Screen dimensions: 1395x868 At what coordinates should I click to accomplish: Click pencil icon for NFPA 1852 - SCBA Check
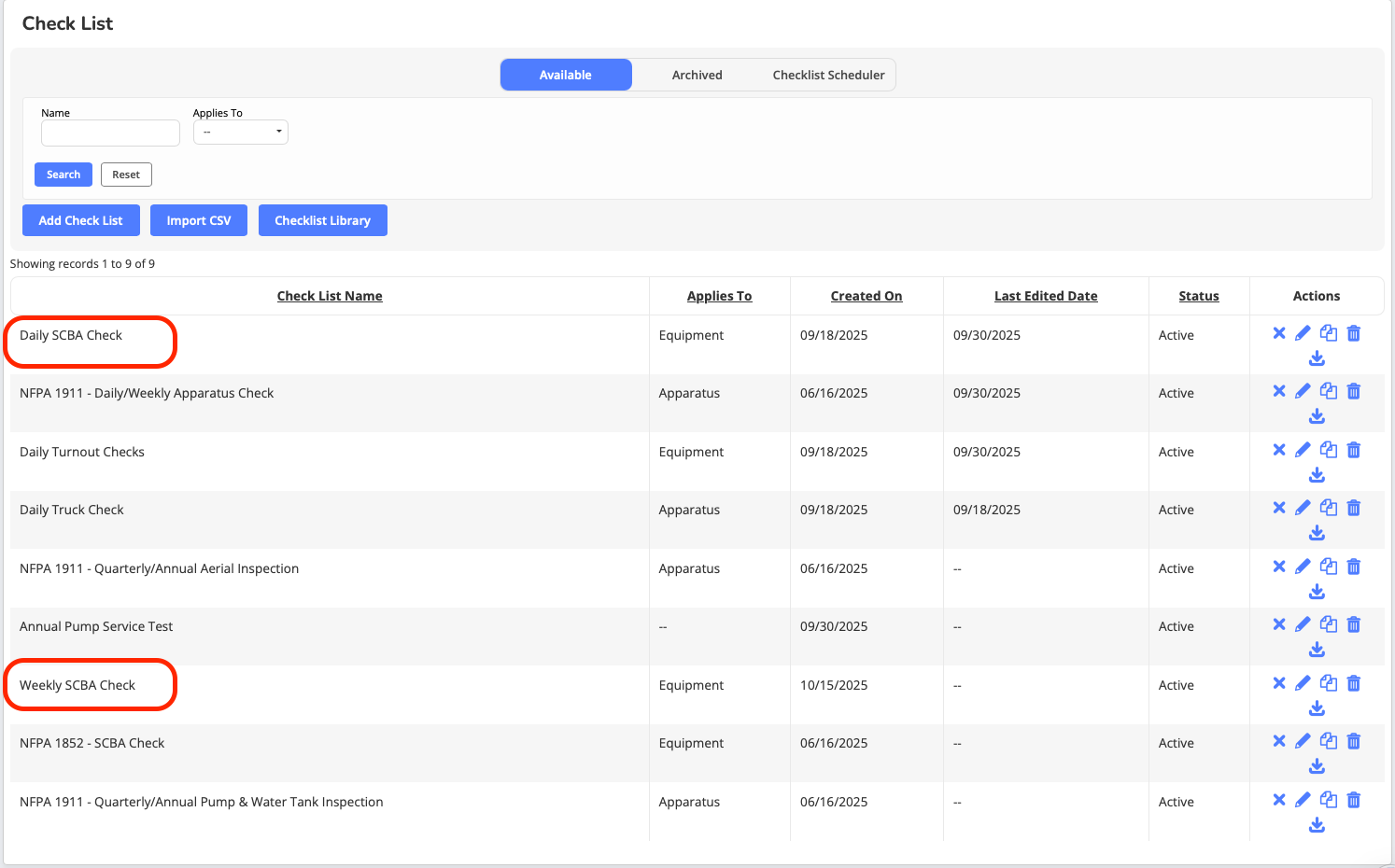tap(1303, 741)
